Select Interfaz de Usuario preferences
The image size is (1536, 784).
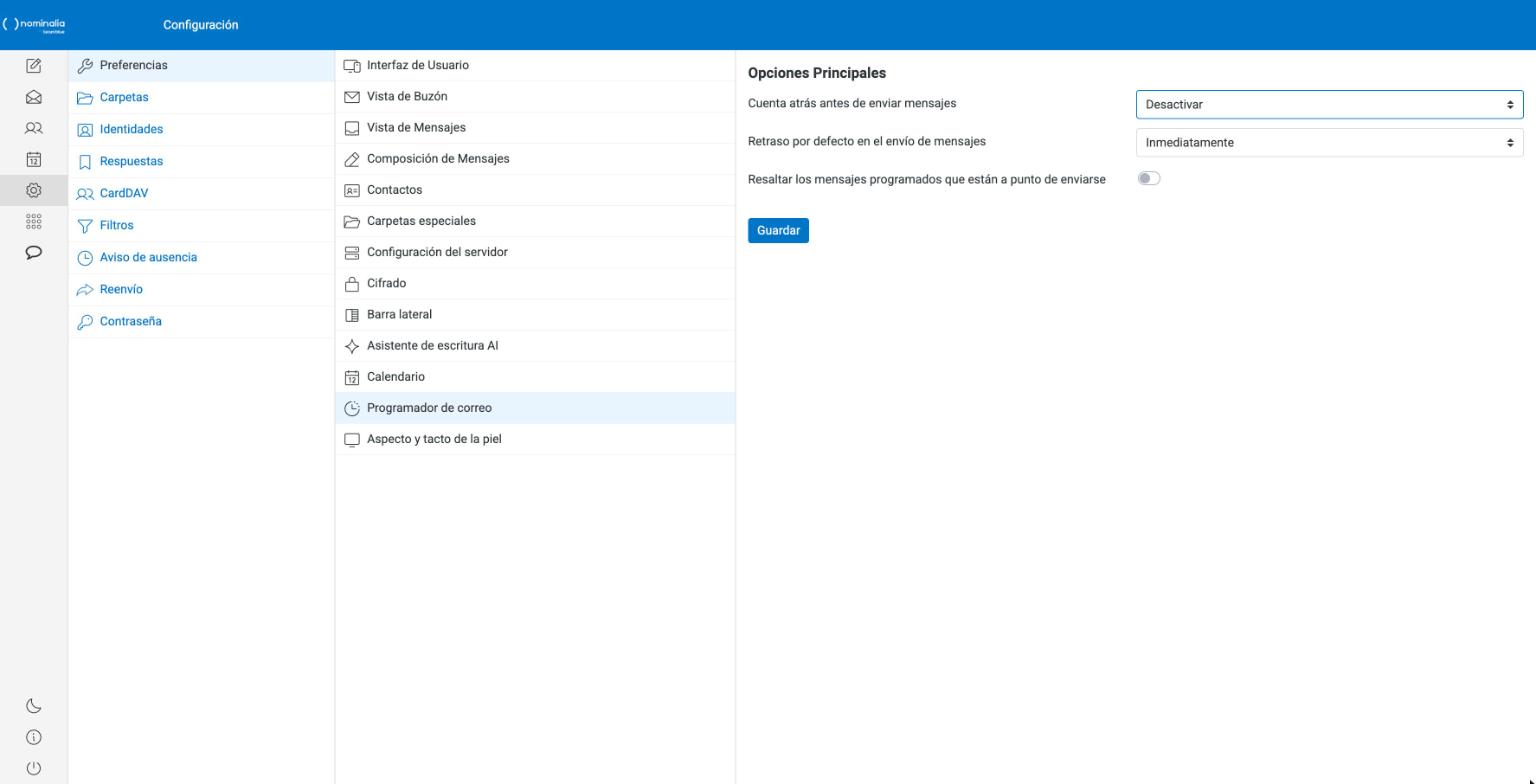(535, 65)
